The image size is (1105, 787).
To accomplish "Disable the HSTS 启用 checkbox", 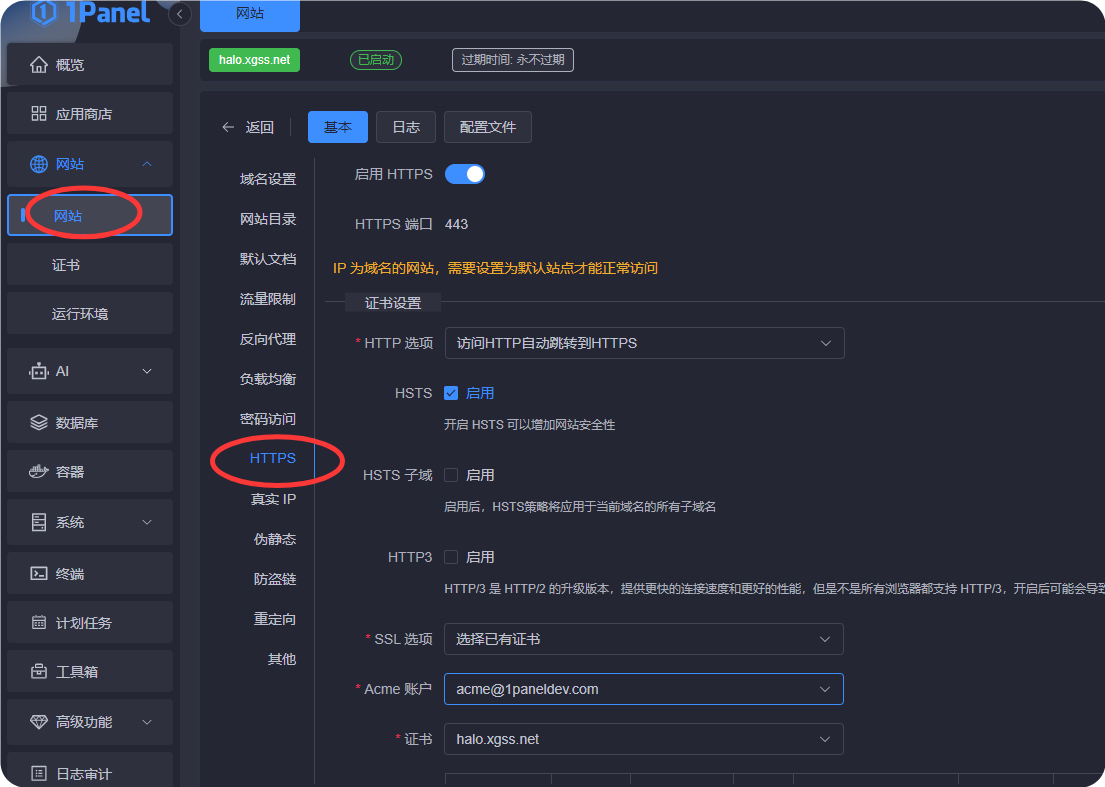I will tap(451, 393).
